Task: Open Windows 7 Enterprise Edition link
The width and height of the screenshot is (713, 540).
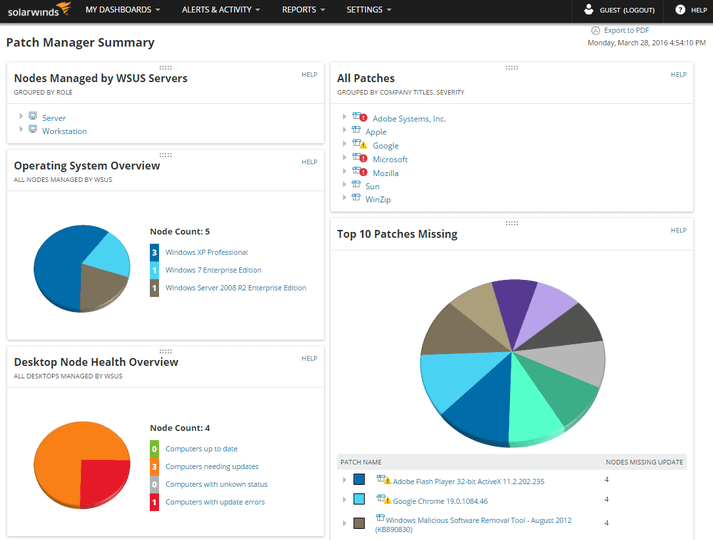Action: coord(213,270)
